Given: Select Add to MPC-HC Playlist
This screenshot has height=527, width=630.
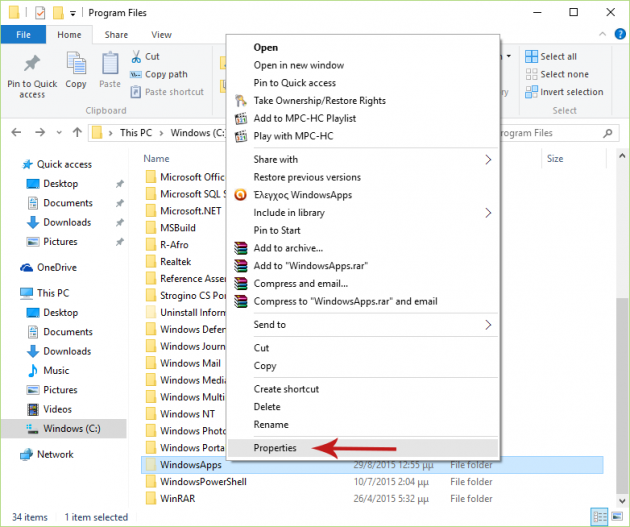Looking at the screenshot, I should 364,118.
